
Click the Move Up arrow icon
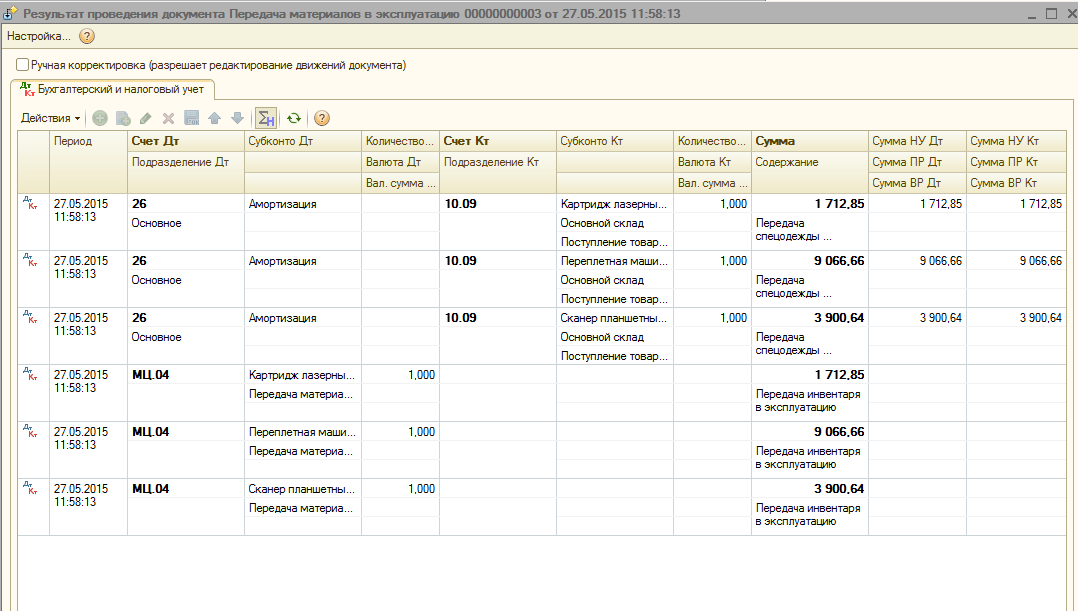click(x=214, y=118)
